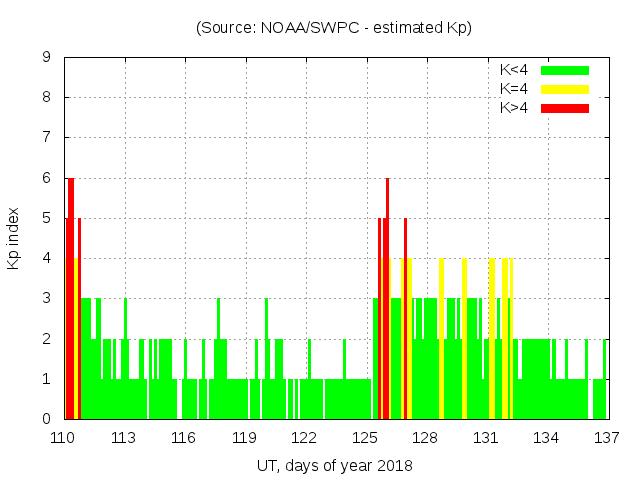Click the x-axis tick label 137
Viewport: 640px width, 480px height.
tap(606, 438)
